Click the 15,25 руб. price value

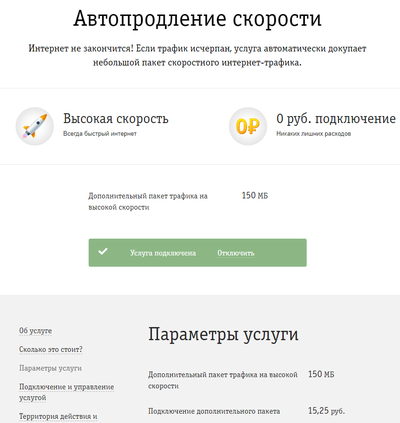326,411
